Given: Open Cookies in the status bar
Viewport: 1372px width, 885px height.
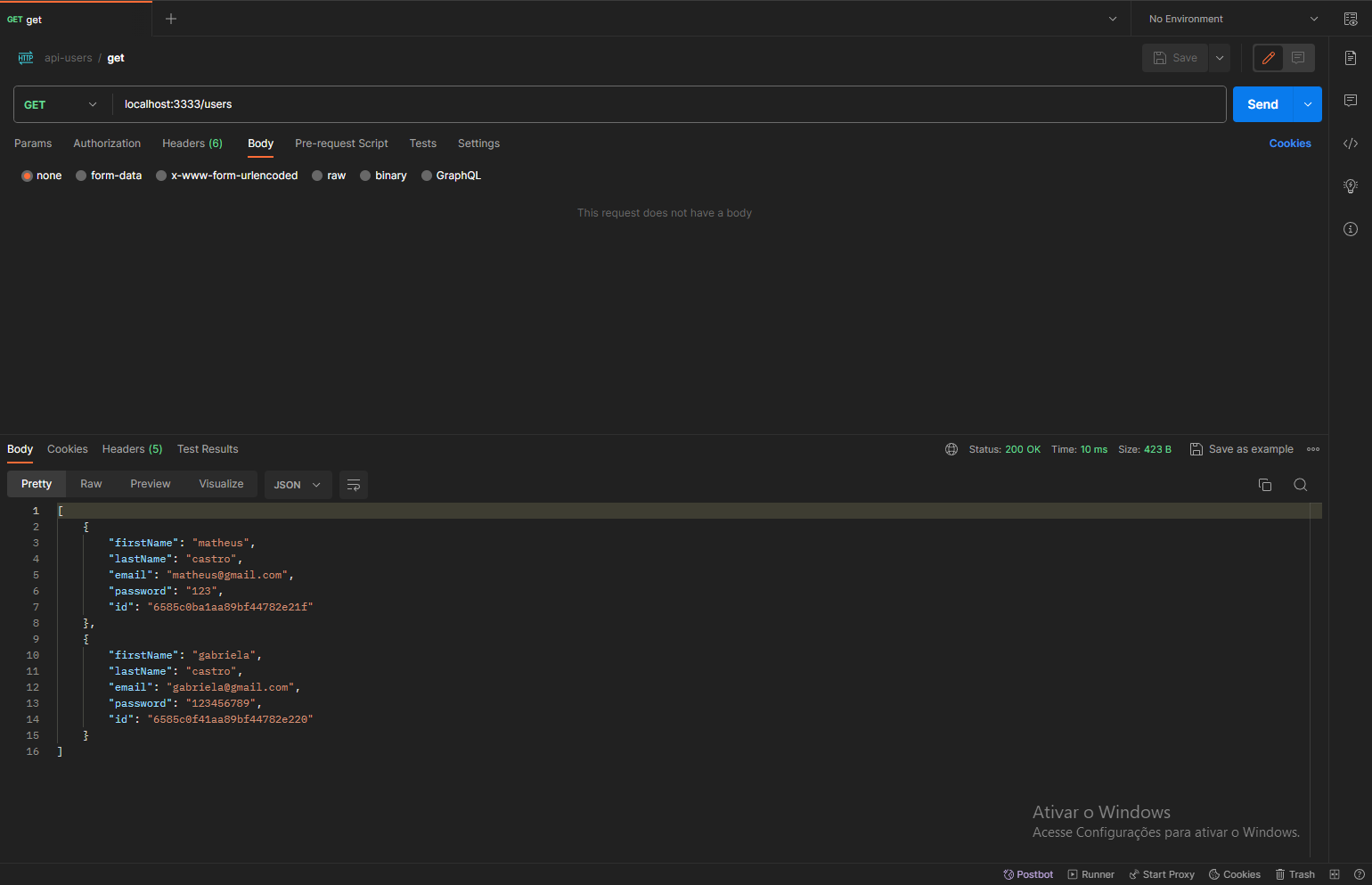Looking at the screenshot, I should click(1235, 874).
